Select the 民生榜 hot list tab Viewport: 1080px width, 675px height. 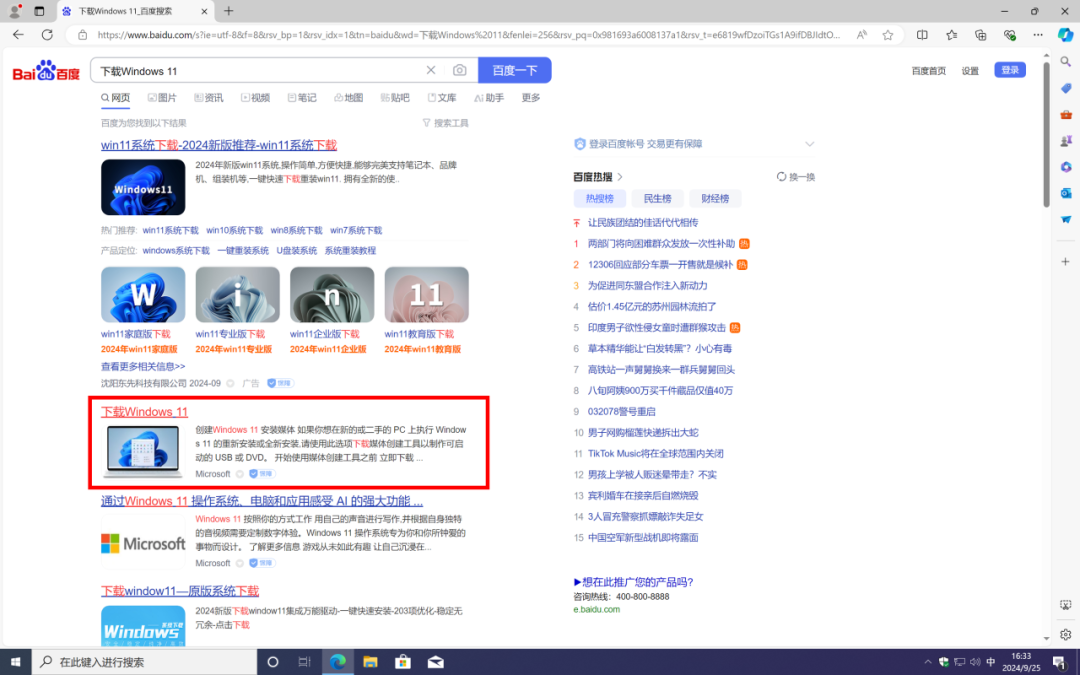[x=657, y=198]
